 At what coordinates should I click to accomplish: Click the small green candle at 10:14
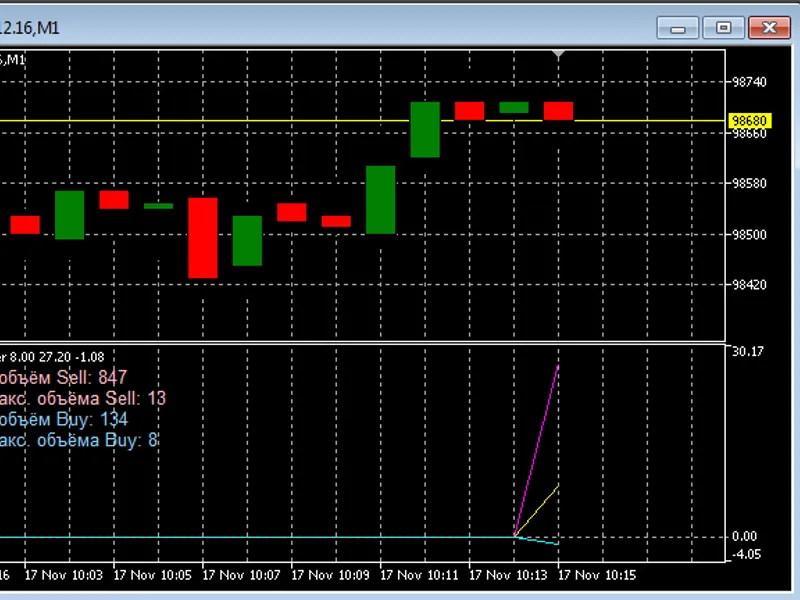tap(514, 107)
